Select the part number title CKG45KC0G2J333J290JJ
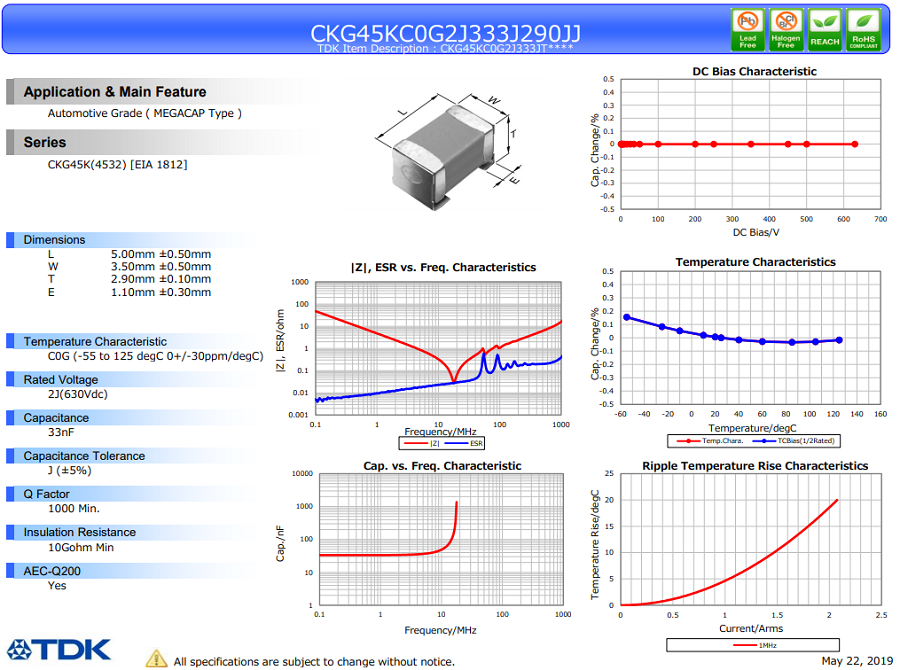The height and width of the screenshot is (670, 900). pyautogui.click(x=445, y=33)
